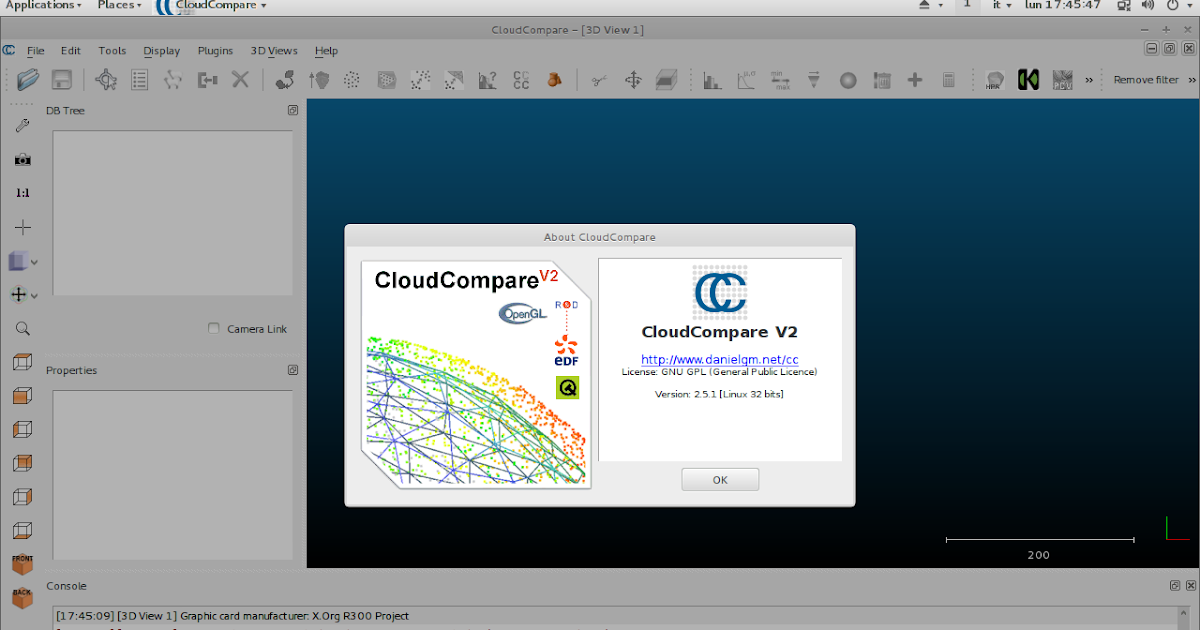Open the Applications menu in top panel

[44, 5]
